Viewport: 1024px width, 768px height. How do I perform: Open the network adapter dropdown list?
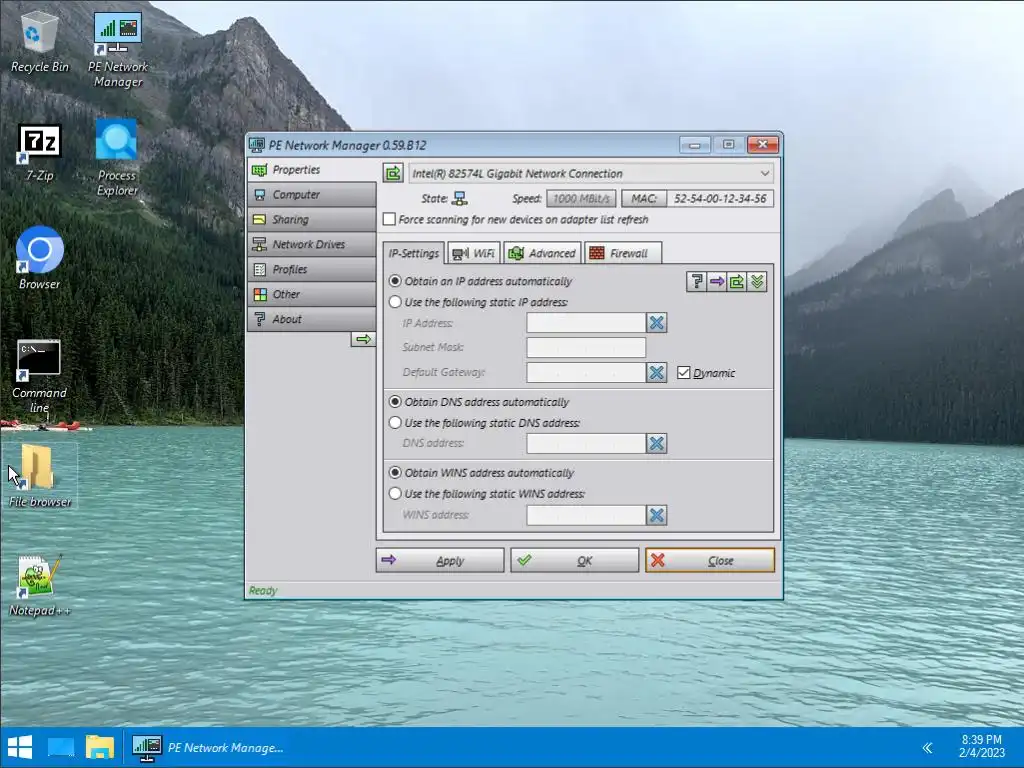592,174
